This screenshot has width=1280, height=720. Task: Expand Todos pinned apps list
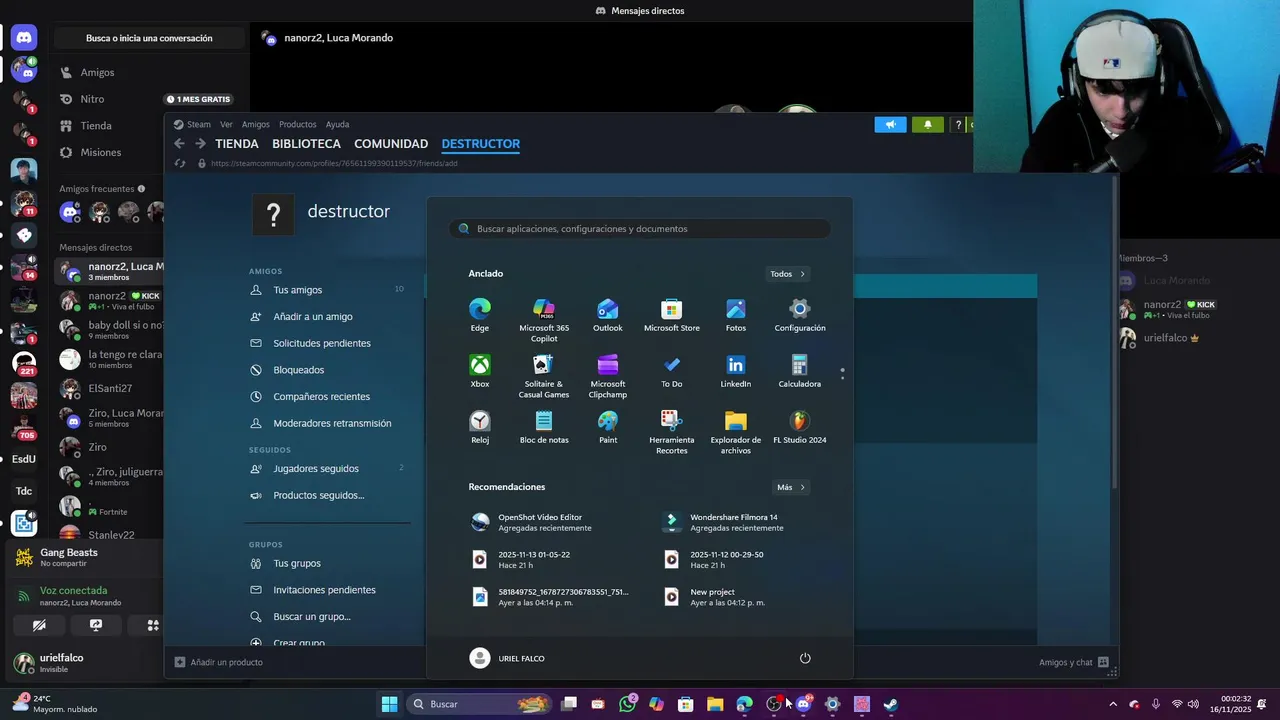click(x=788, y=274)
